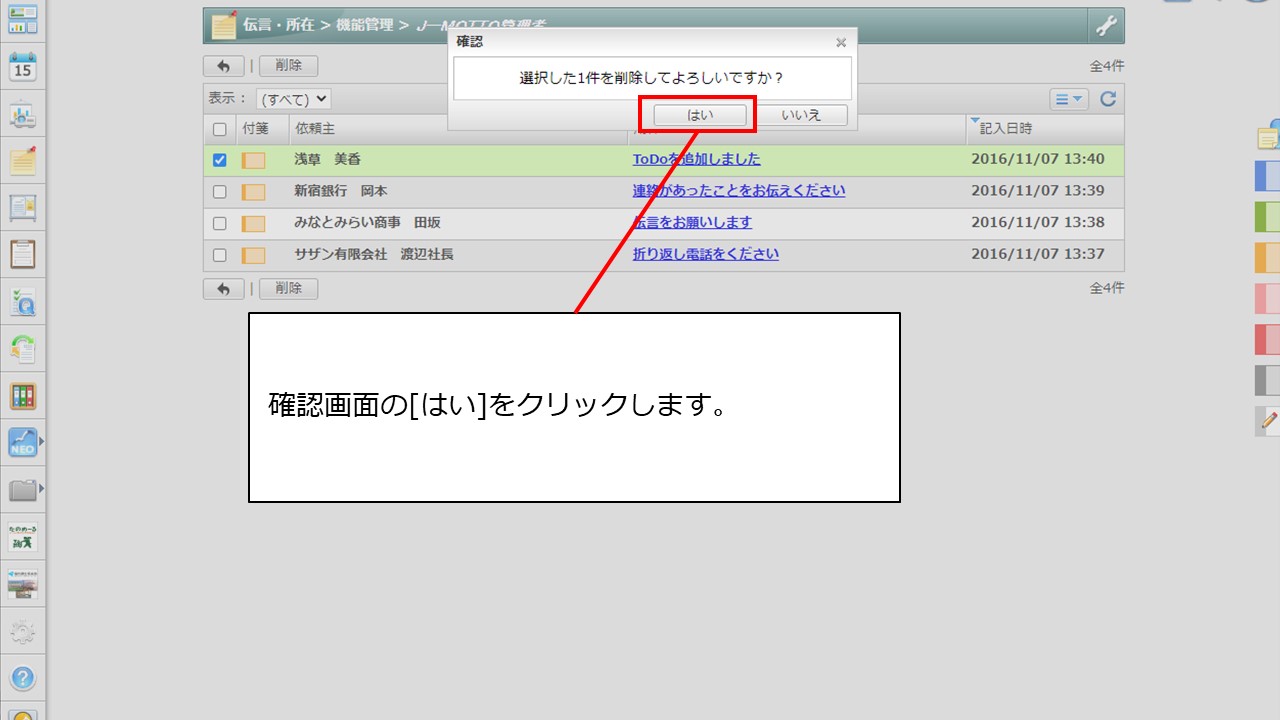Open the 表示 (すべて) dropdown
1280x720 pixels.
tap(293, 99)
